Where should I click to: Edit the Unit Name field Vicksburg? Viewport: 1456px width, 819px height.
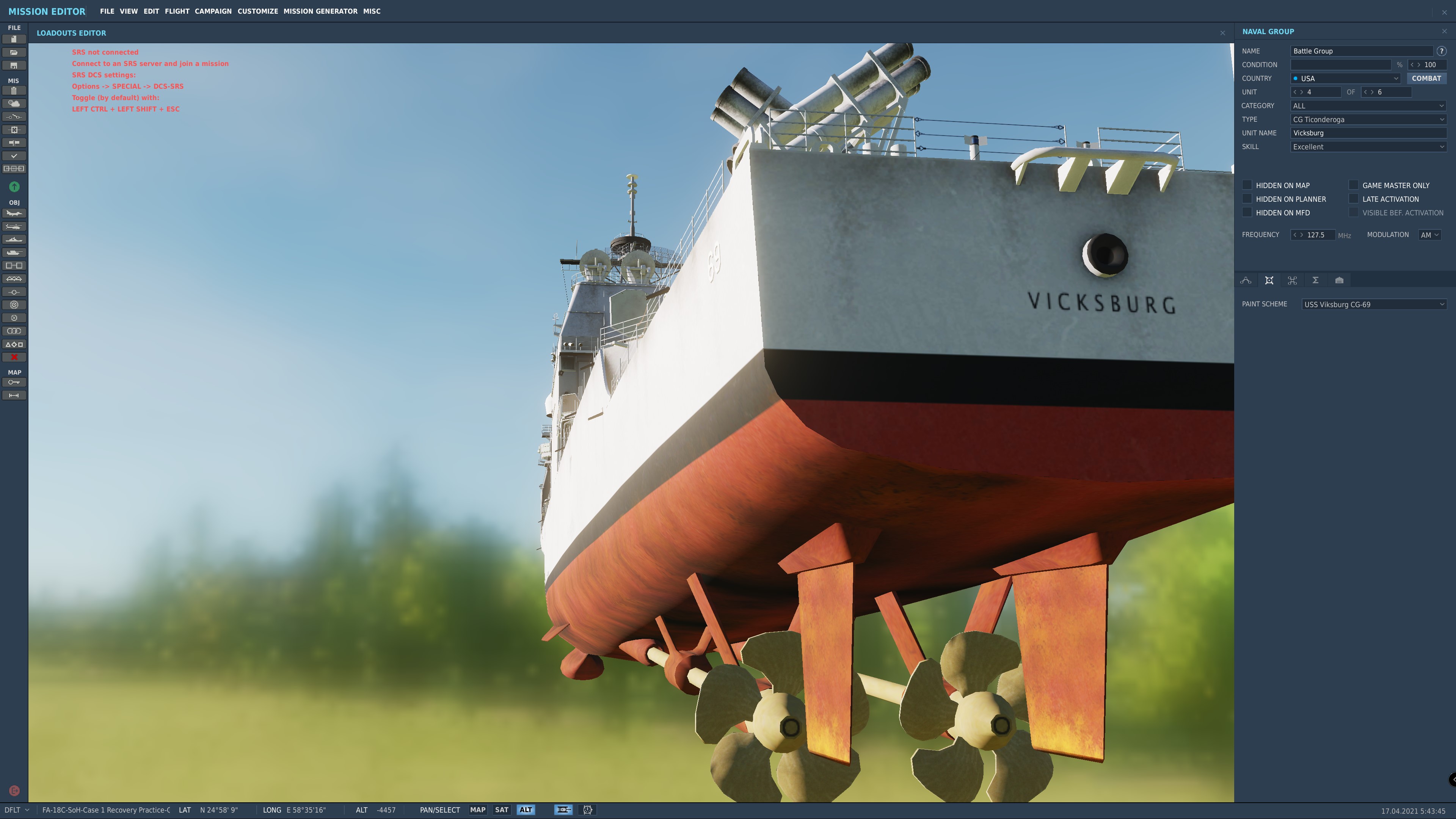point(1368,133)
